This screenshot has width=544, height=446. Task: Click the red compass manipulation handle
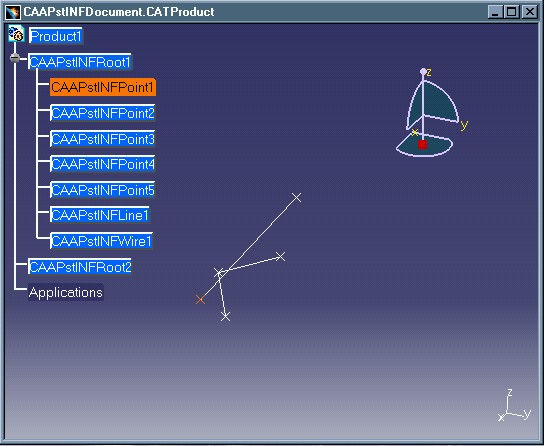coord(422,145)
